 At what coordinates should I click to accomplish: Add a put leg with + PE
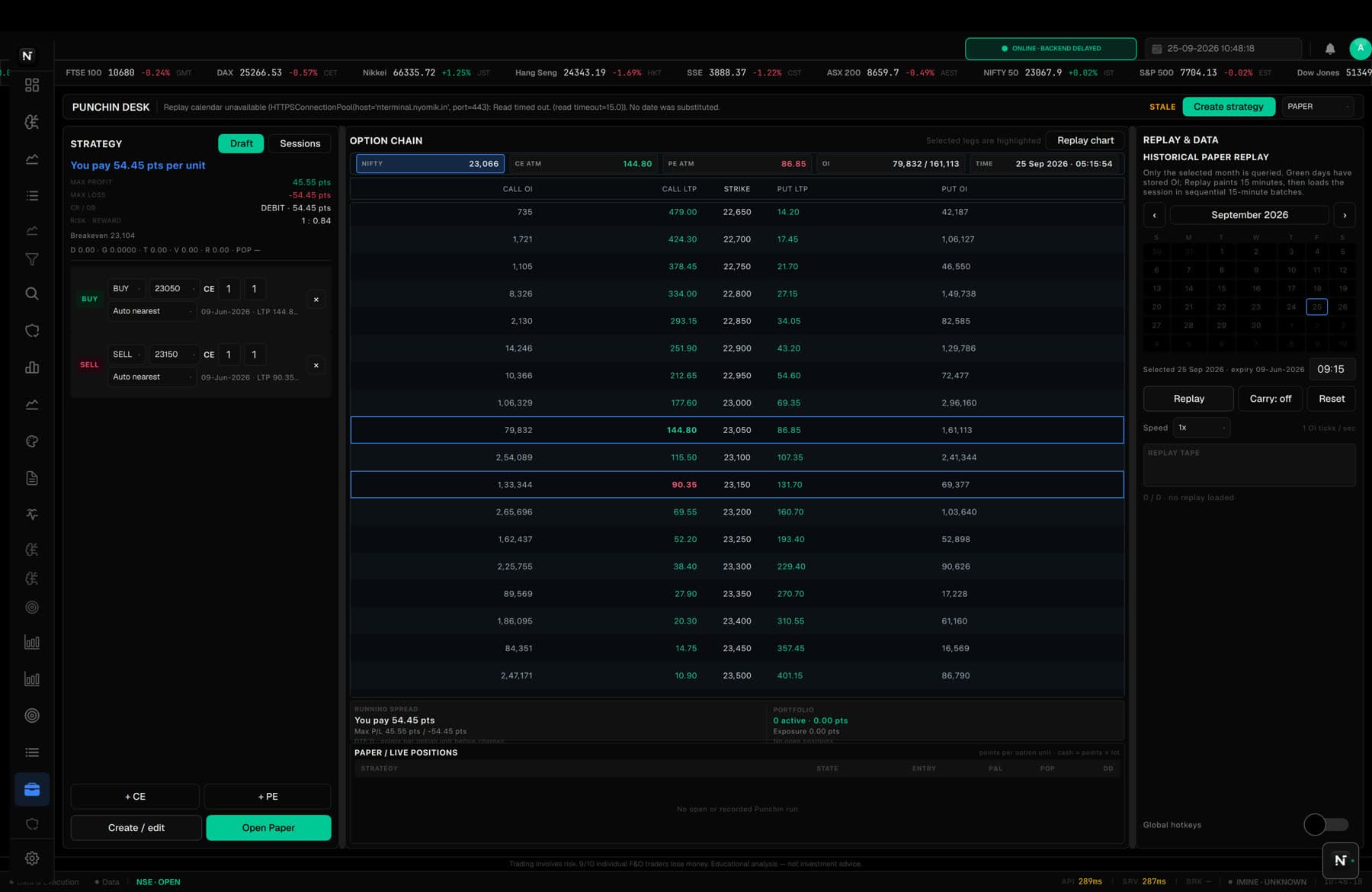[x=268, y=797]
